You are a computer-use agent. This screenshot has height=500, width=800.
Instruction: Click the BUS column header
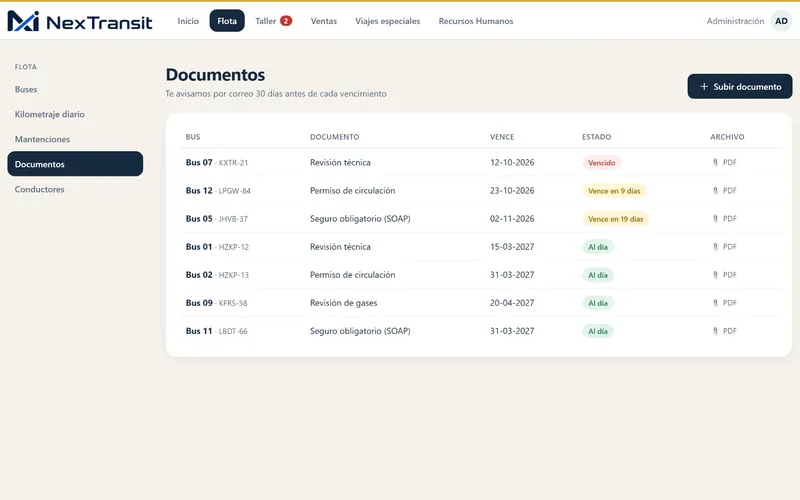pyautogui.click(x=193, y=137)
